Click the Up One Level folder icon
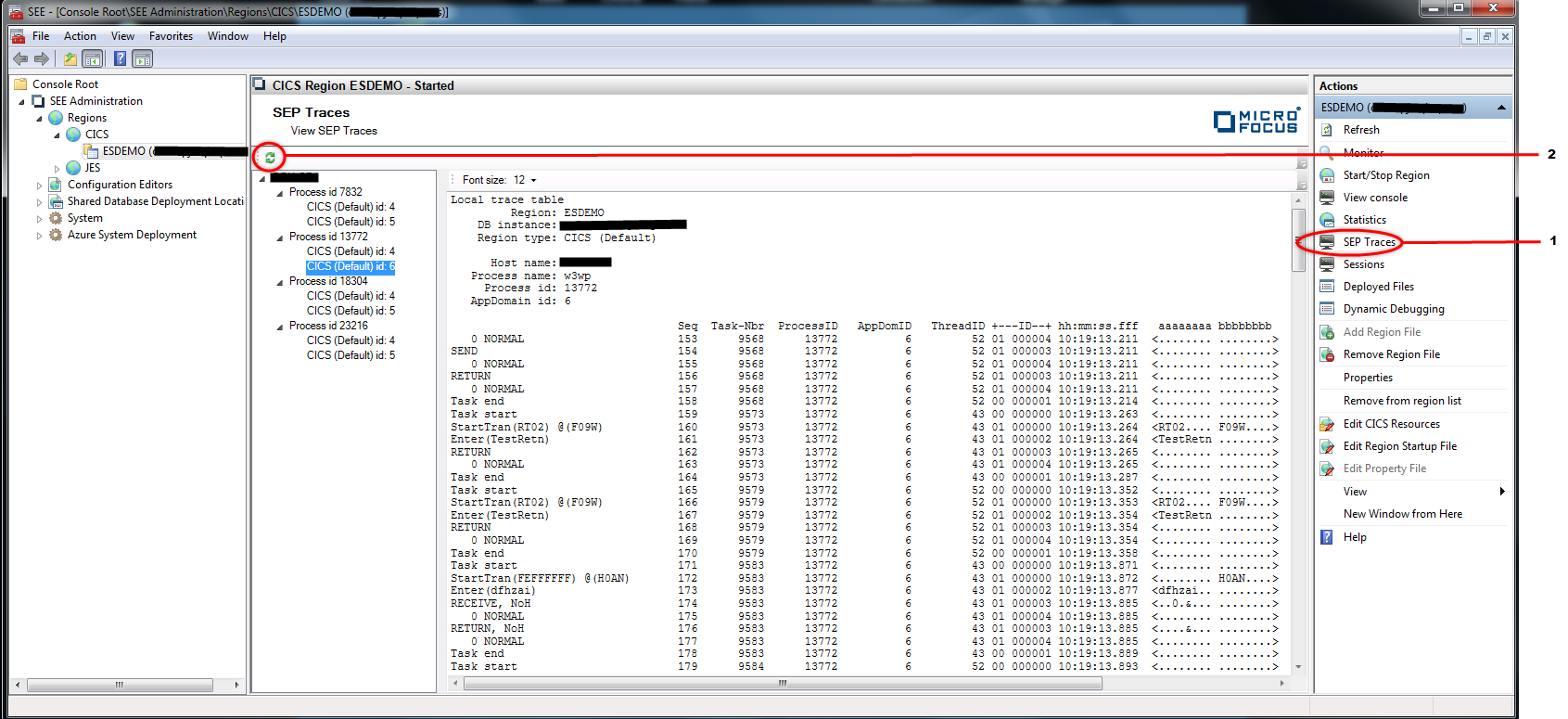The width and height of the screenshot is (1568, 719). [70, 59]
